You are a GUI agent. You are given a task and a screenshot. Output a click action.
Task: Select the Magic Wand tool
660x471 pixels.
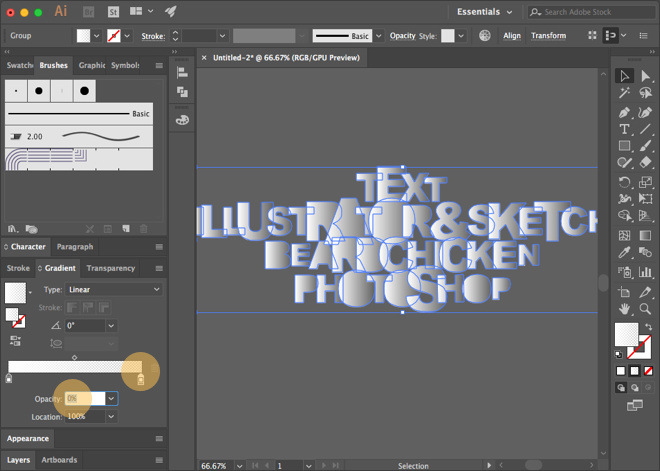(x=624, y=92)
